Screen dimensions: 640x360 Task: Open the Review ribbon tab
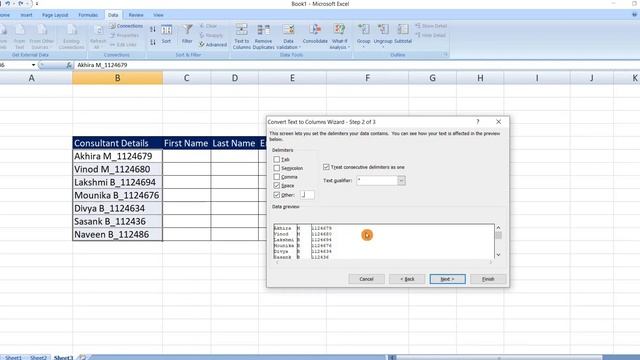pyautogui.click(x=136, y=15)
